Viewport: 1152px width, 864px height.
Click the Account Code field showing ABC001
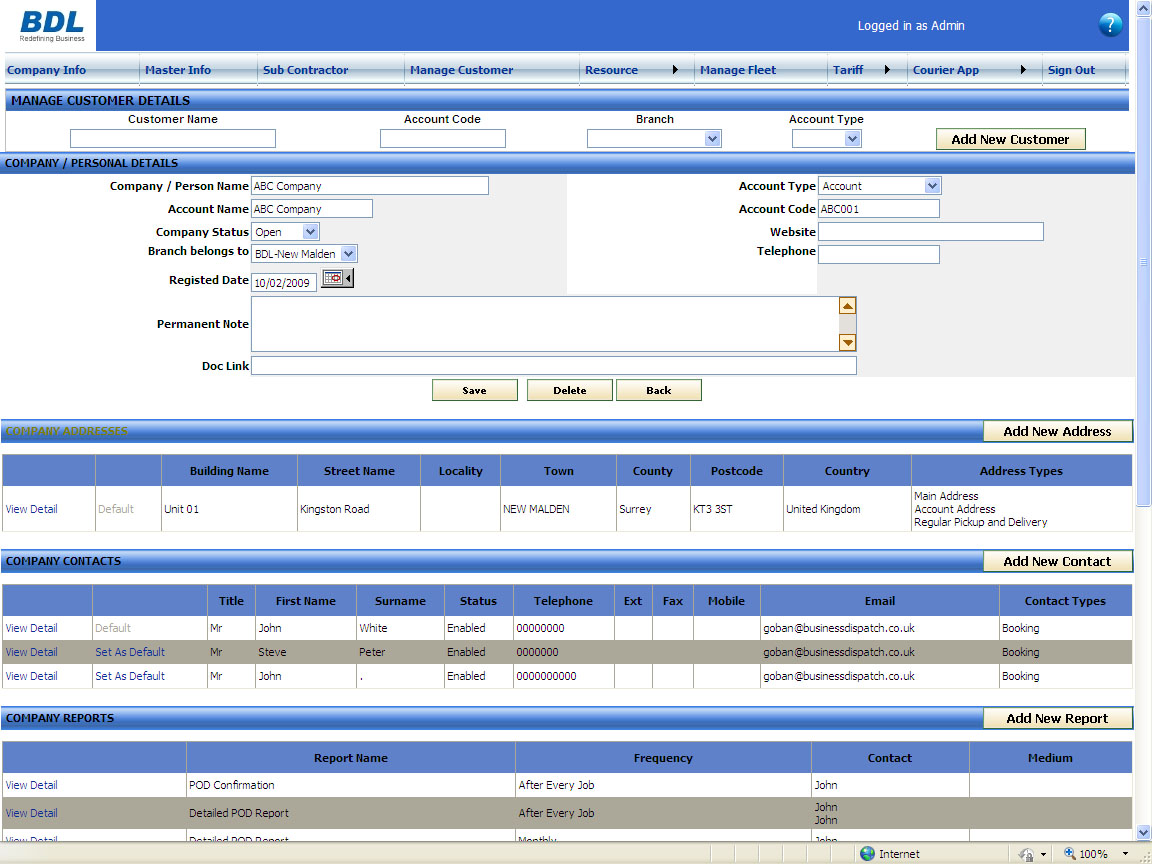pyautogui.click(x=879, y=209)
